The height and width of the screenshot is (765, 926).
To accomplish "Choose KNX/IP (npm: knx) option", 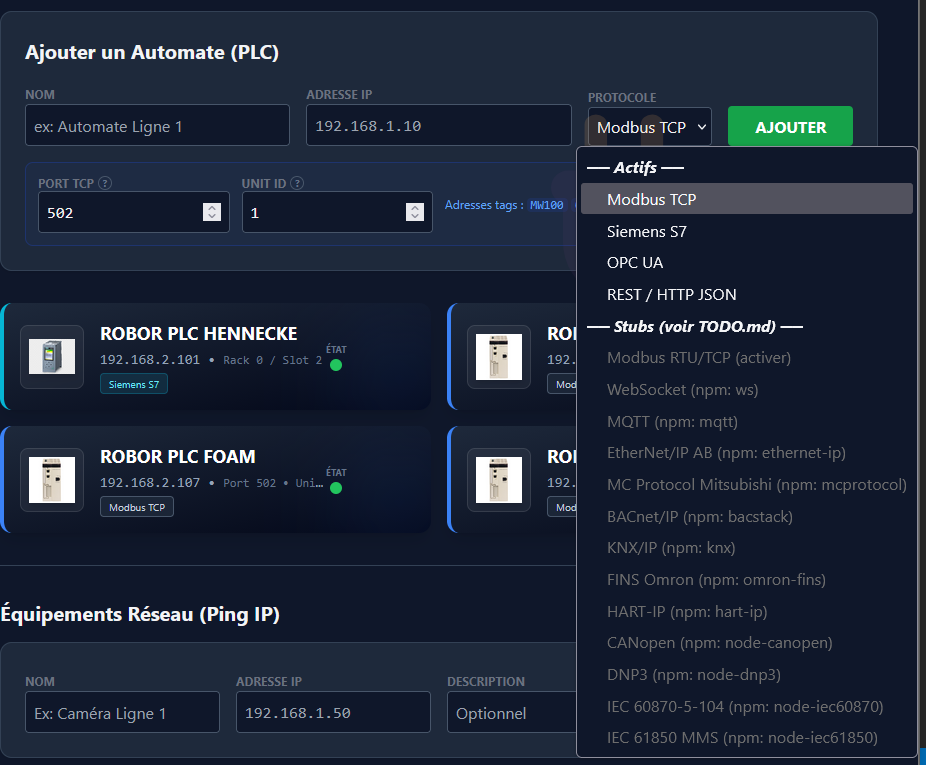I will pyautogui.click(x=746, y=548).
